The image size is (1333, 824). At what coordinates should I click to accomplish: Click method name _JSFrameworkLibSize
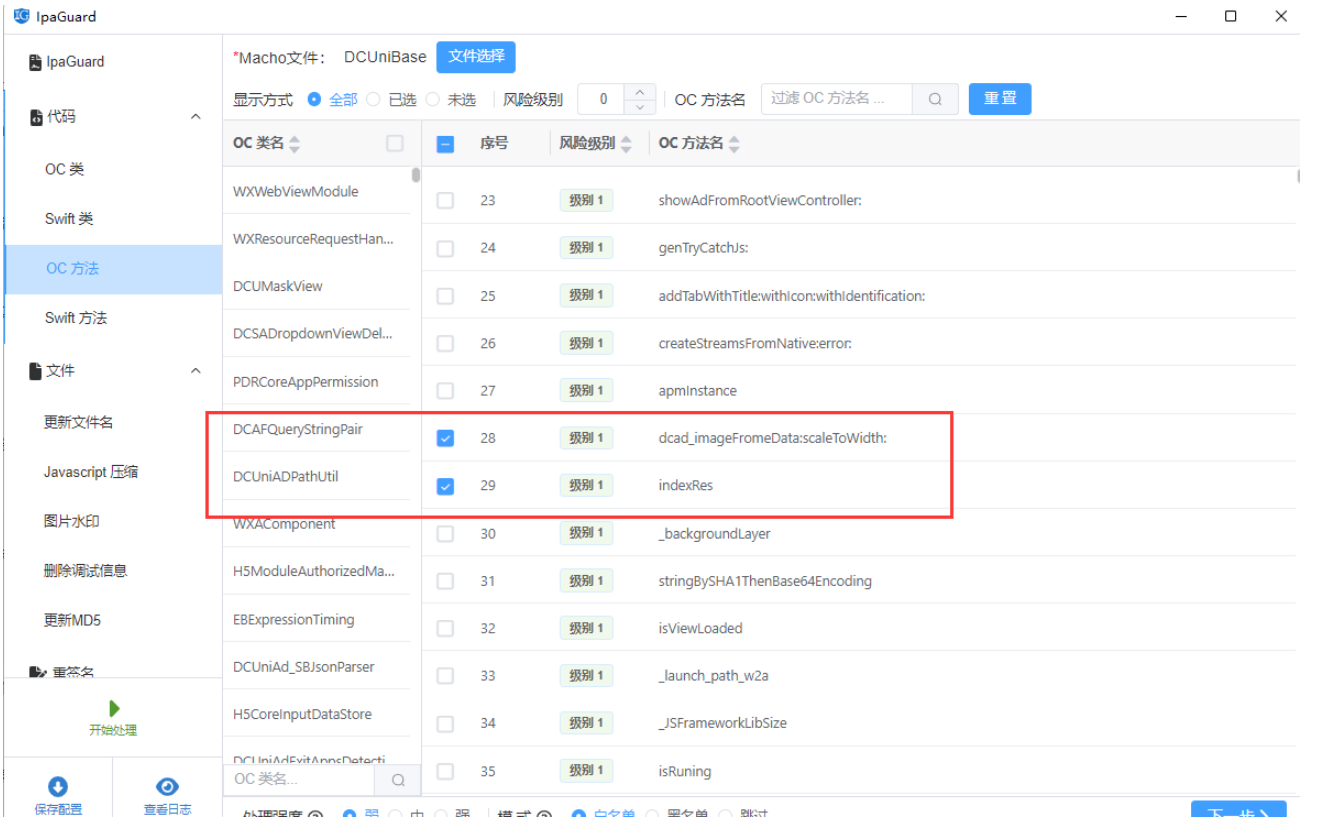(722, 723)
